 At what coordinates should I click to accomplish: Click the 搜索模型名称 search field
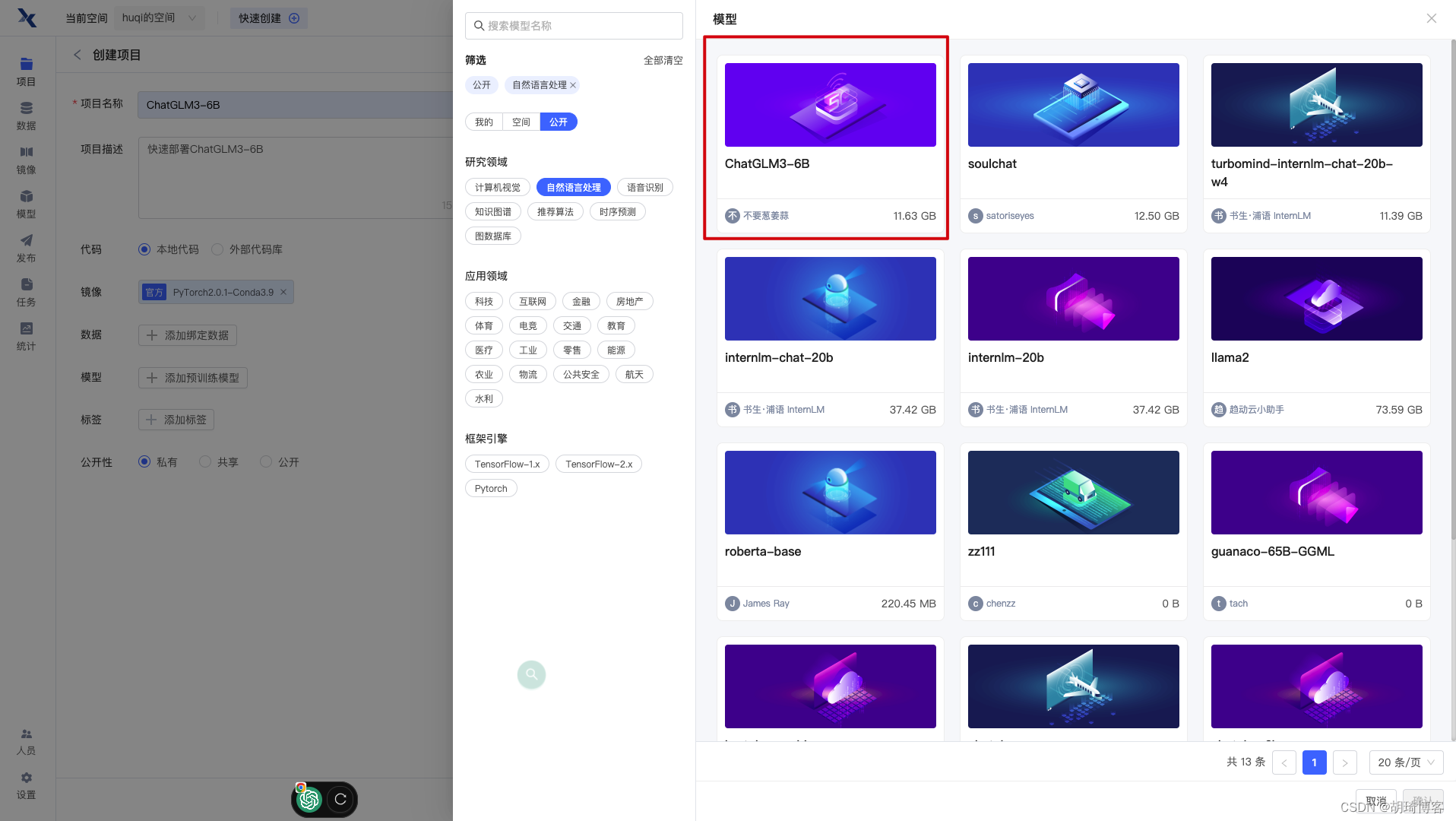click(574, 26)
